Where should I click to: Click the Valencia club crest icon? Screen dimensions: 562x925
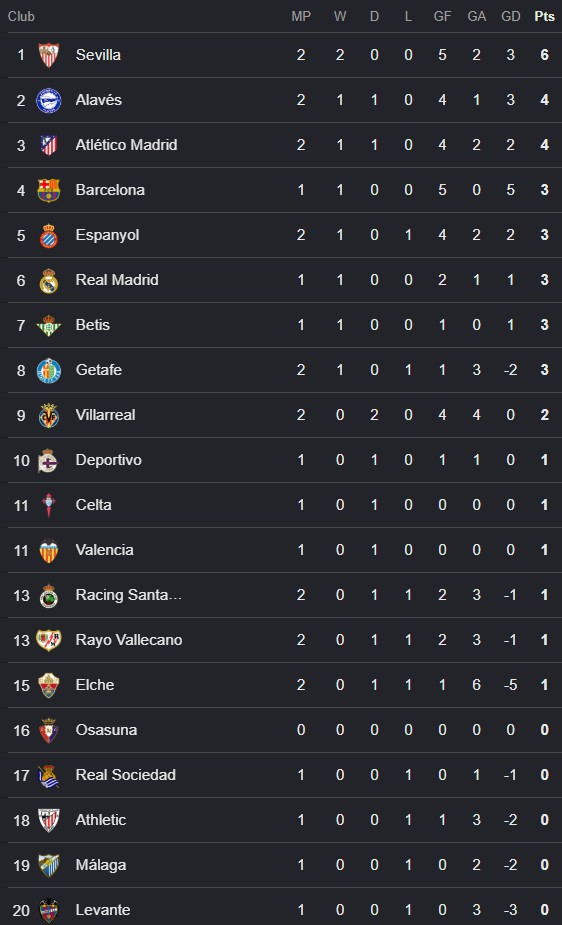click(48, 550)
